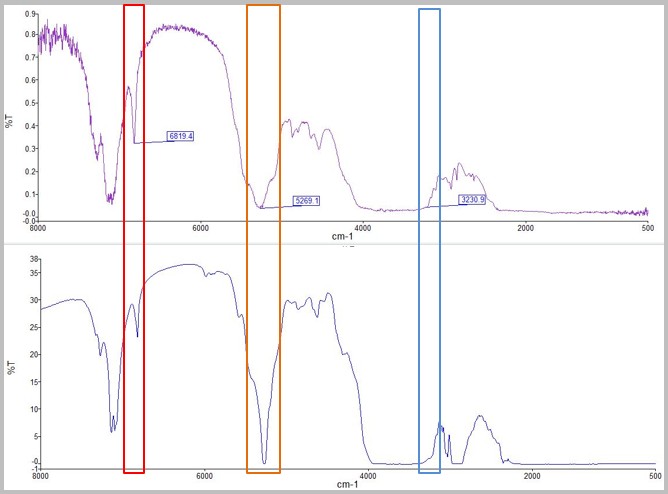Click the 5269.1 peak label
Viewport: 668px width, 494px height.
coord(307,201)
